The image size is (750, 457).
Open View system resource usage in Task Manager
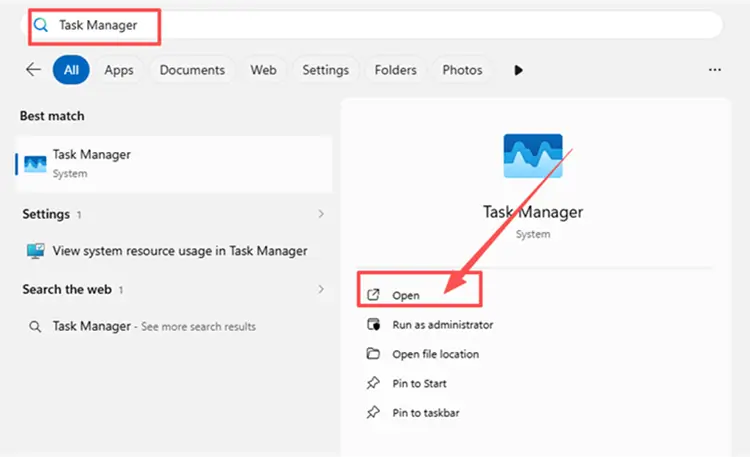coord(174,251)
